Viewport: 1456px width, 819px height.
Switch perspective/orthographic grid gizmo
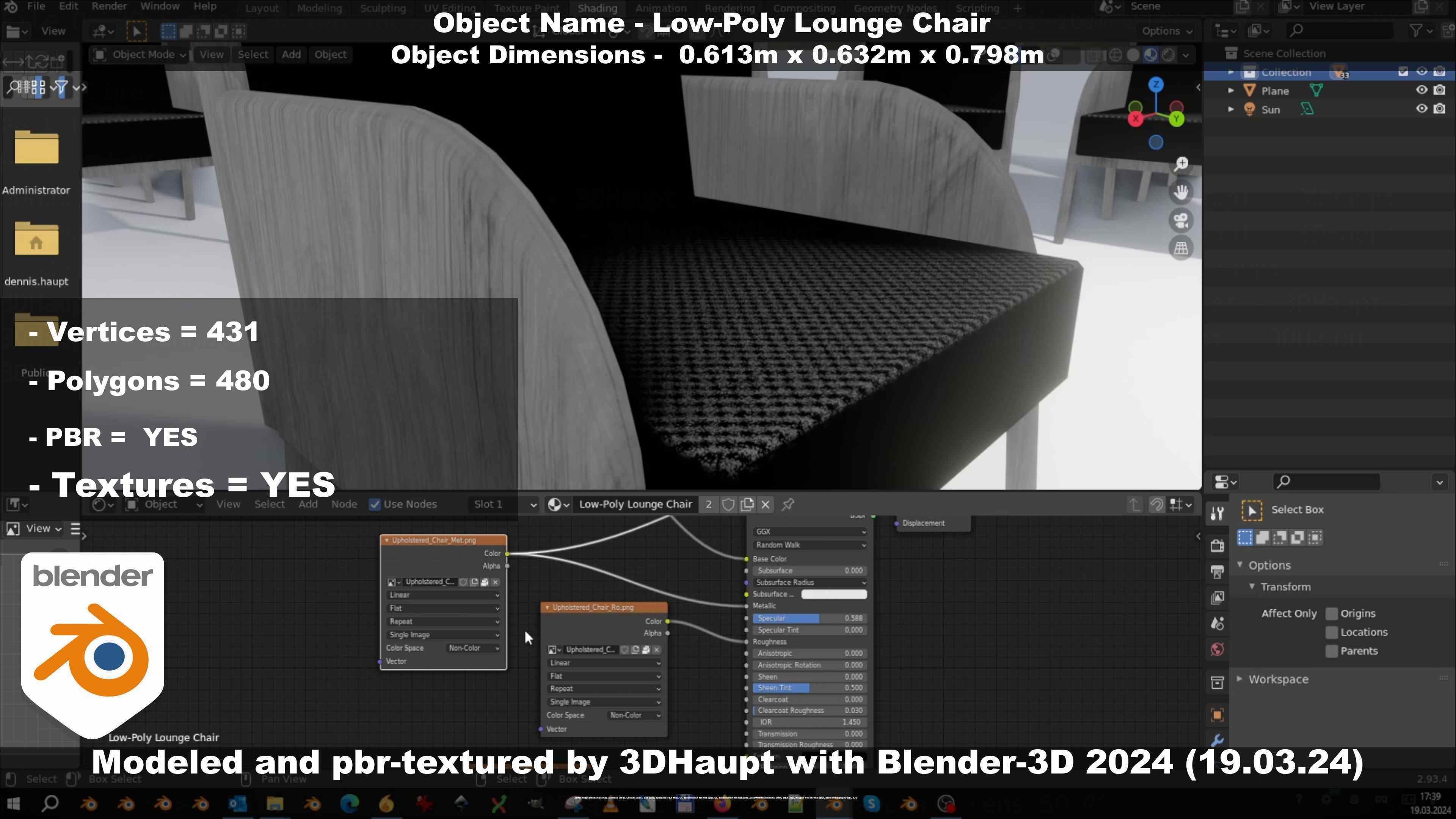click(1181, 248)
